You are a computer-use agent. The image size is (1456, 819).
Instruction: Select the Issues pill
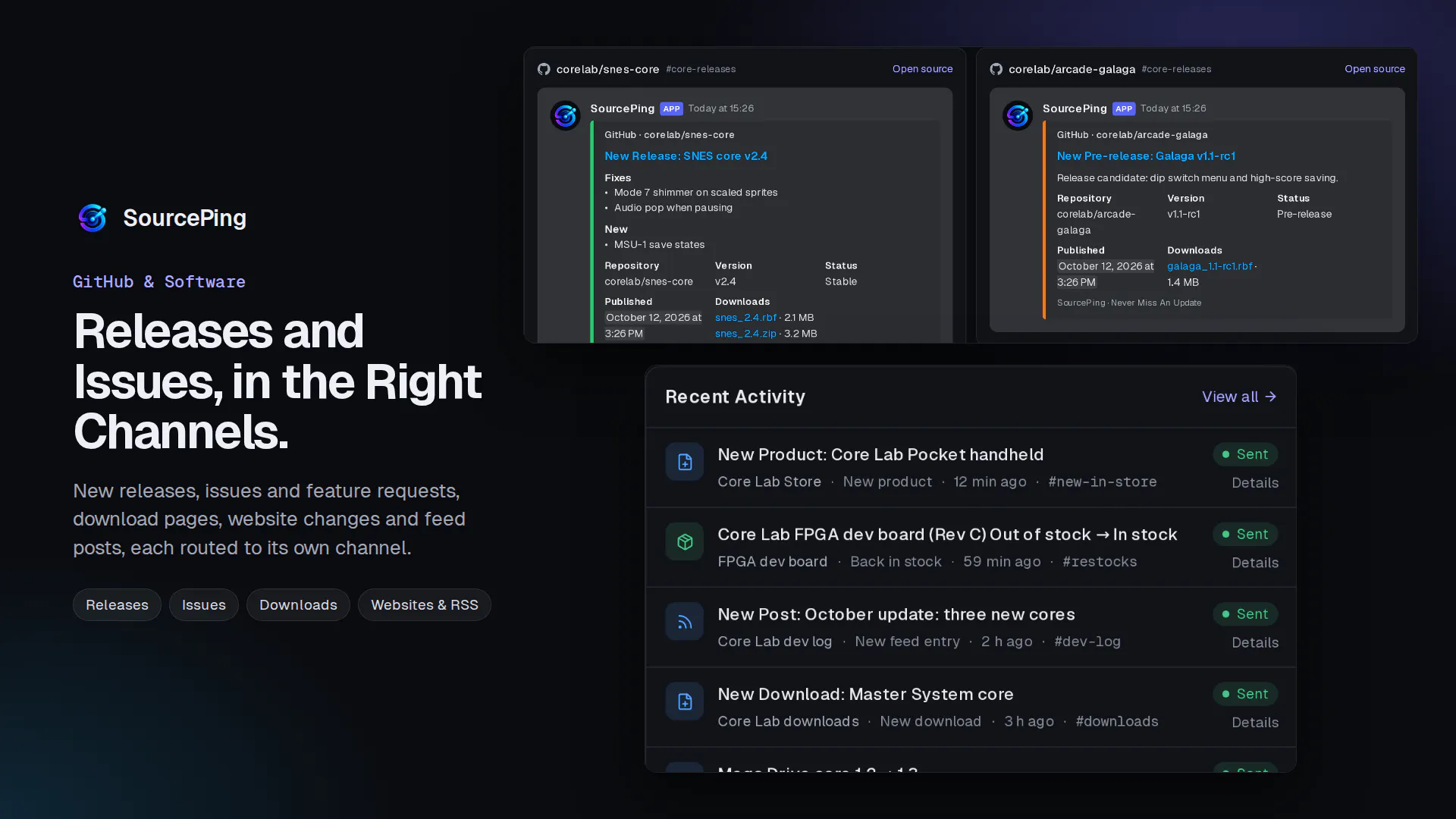(x=203, y=605)
